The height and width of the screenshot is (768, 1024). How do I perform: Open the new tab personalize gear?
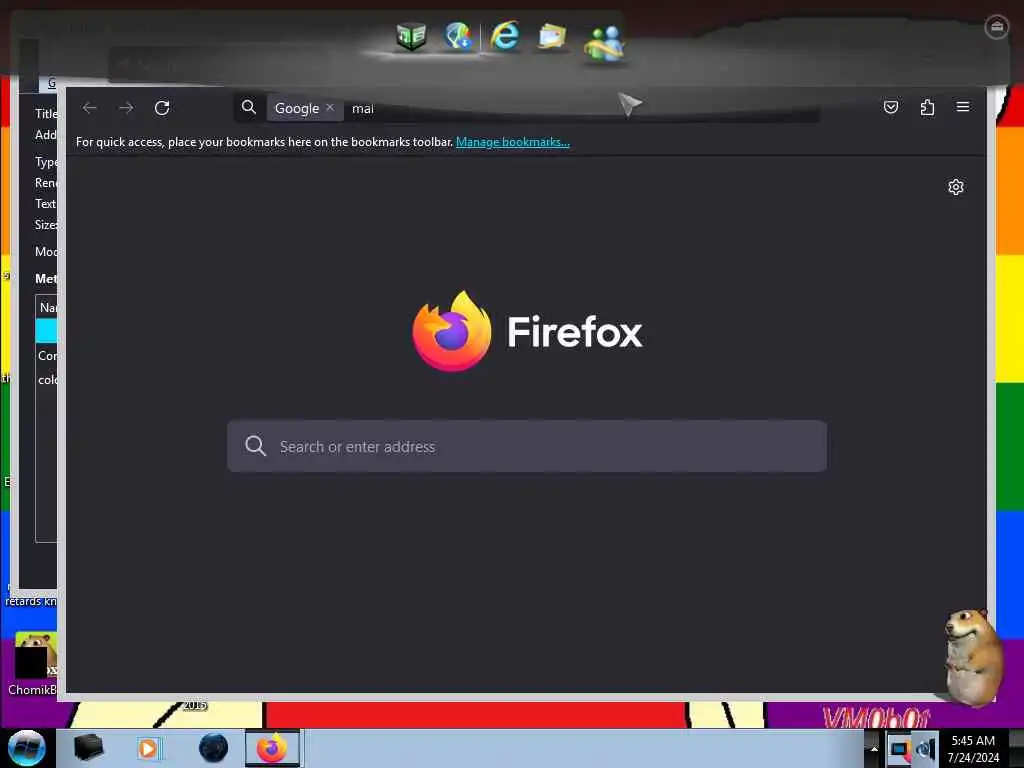(x=955, y=187)
